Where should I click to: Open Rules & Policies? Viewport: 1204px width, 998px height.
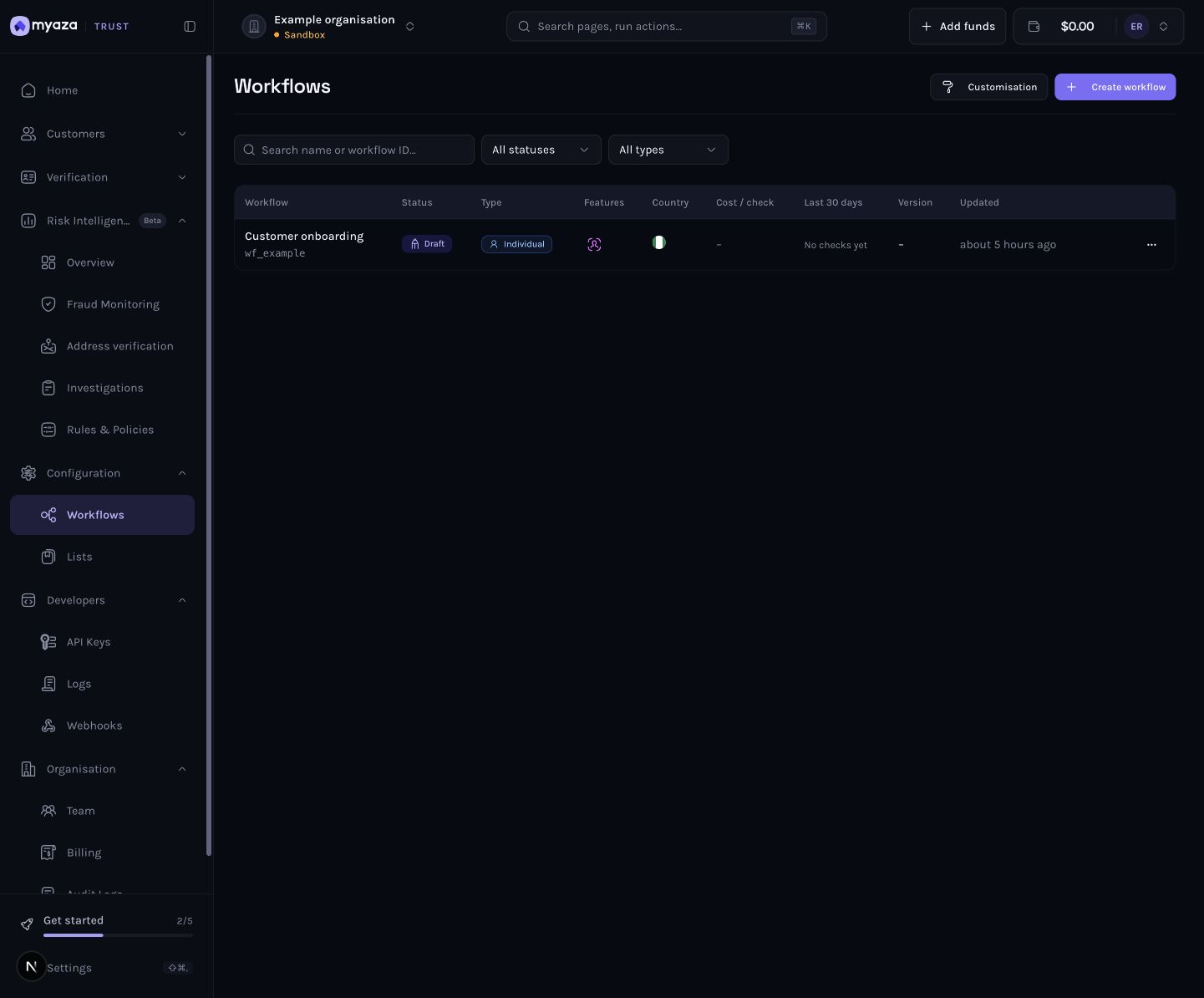point(102,430)
